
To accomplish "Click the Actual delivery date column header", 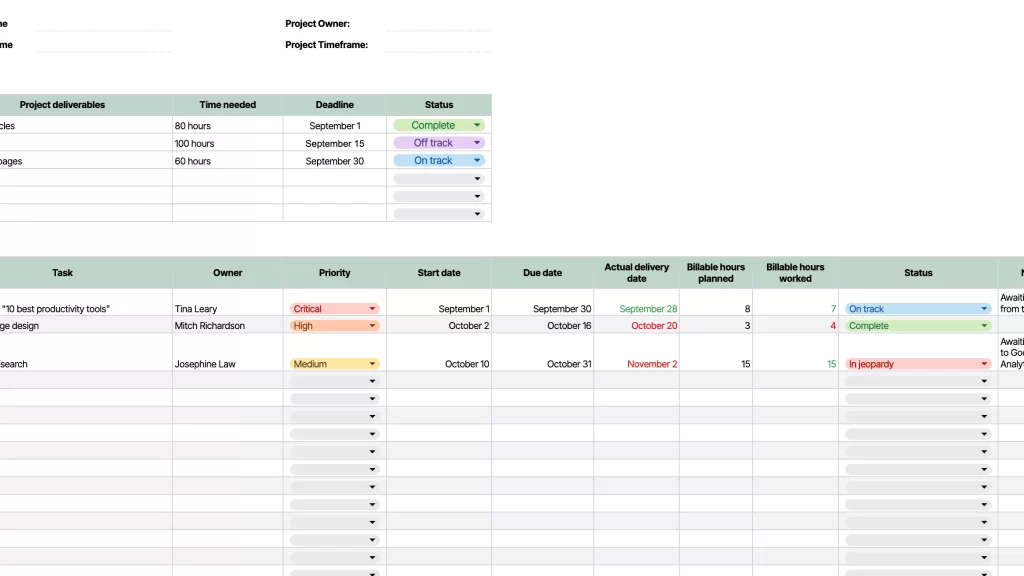I will coord(637,273).
